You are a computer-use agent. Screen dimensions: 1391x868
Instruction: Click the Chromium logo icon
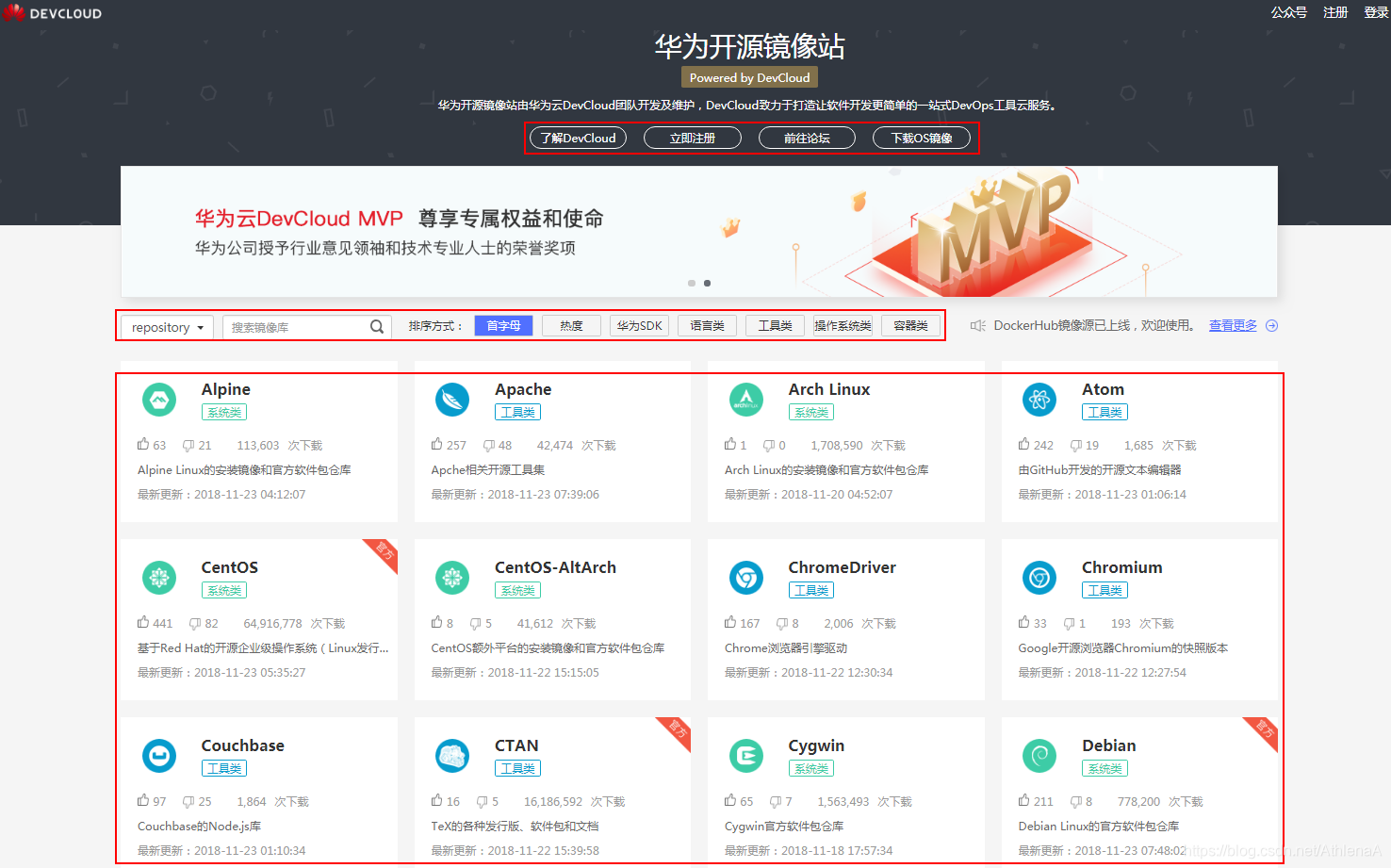[1039, 578]
